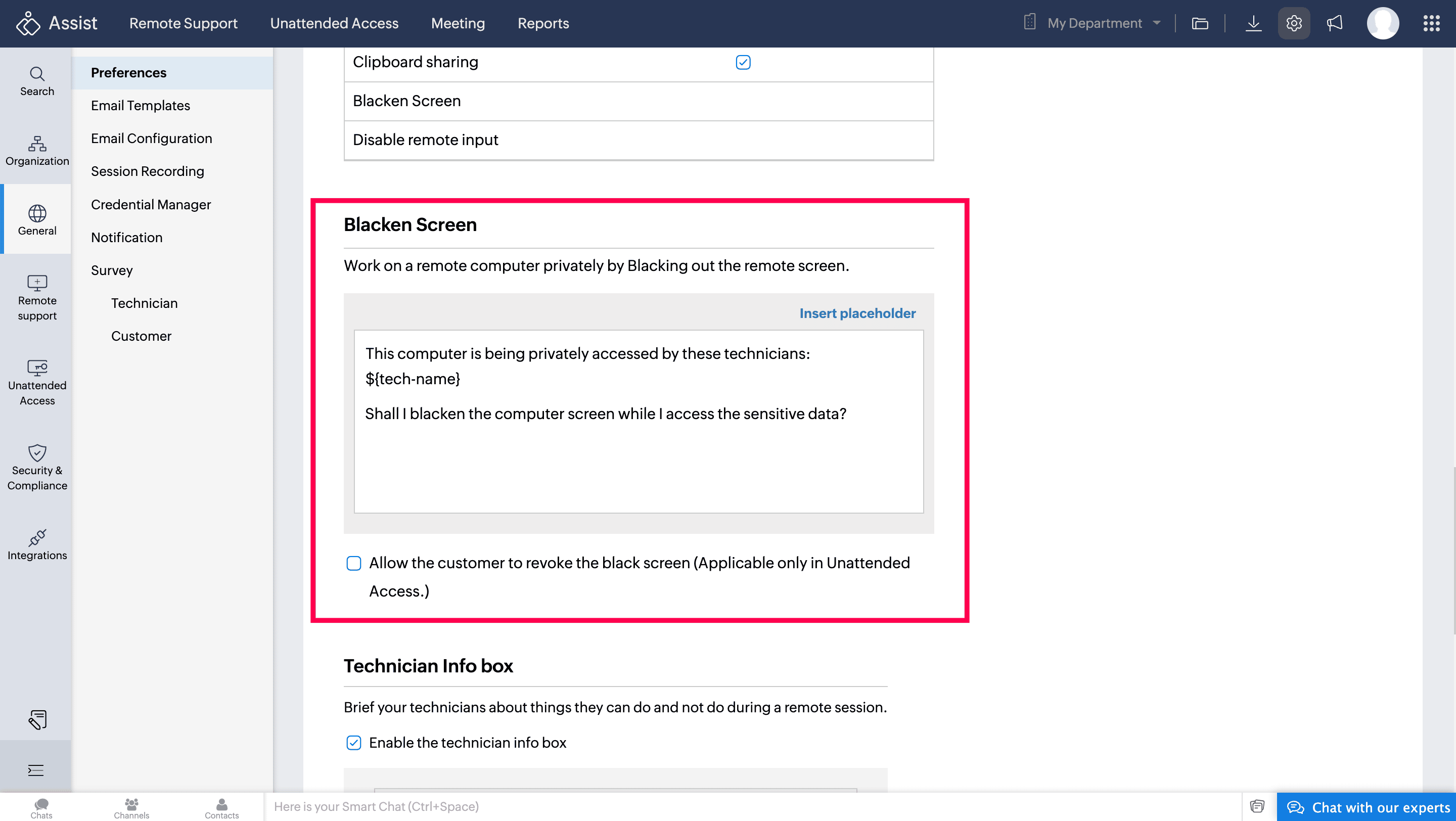Viewport: 1456px width, 821px height.
Task: Open the settings gear icon
Action: [1293, 23]
